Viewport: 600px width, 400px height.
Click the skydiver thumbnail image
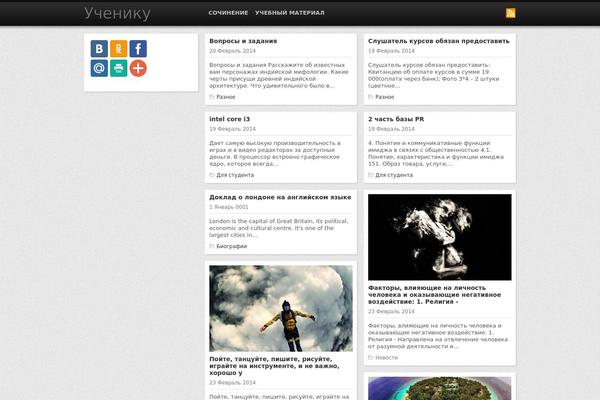[x=281, y=308]
